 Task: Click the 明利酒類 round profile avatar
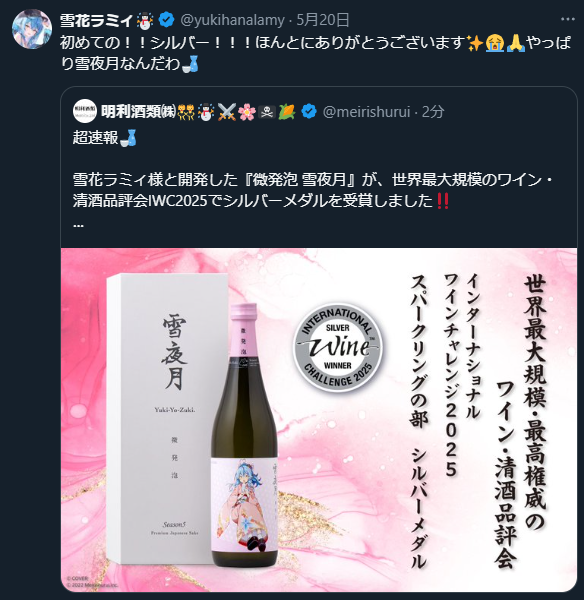85,111
